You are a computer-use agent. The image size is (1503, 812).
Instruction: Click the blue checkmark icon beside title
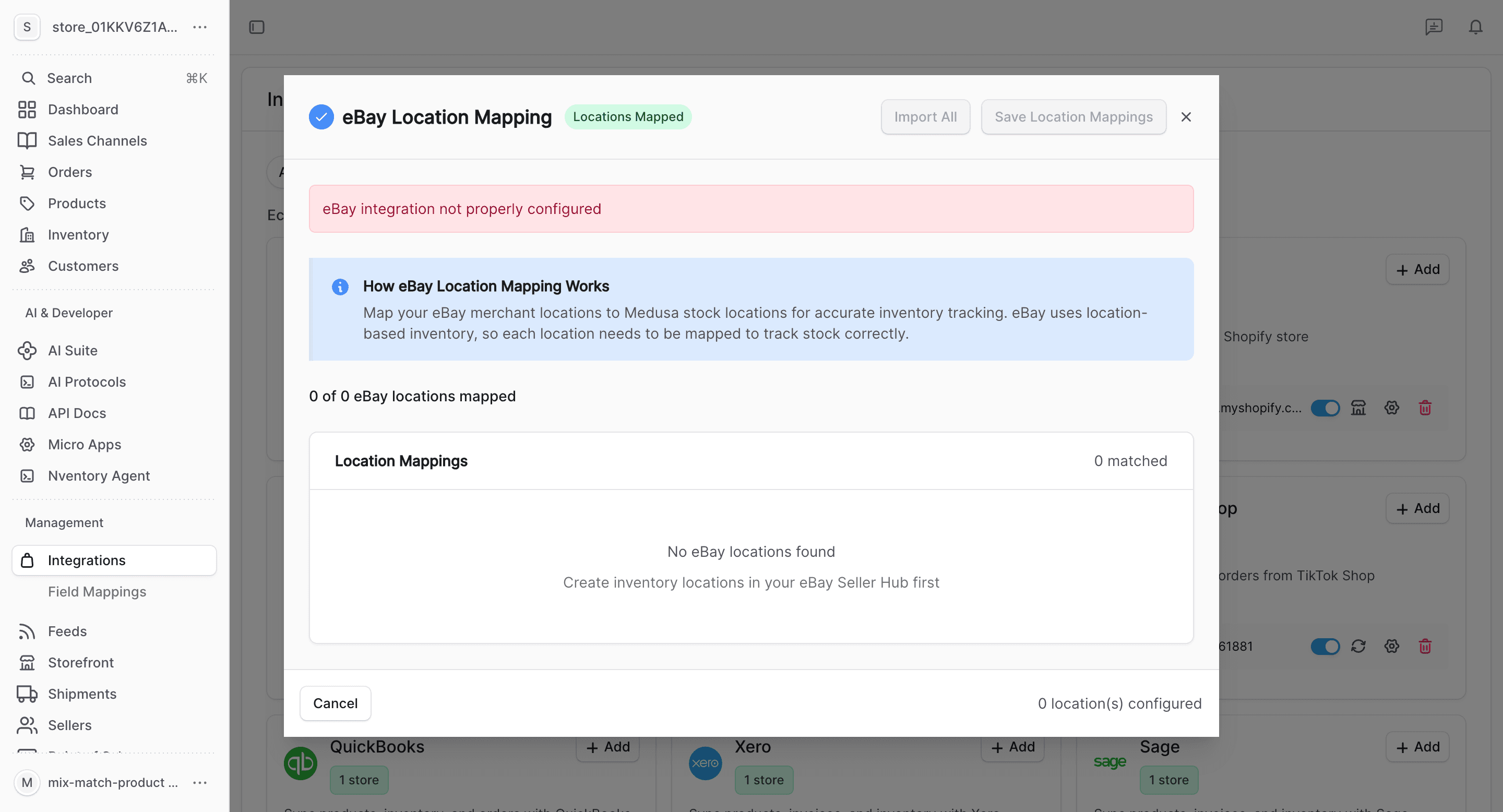pyautogui.click(x=321, y=117)
